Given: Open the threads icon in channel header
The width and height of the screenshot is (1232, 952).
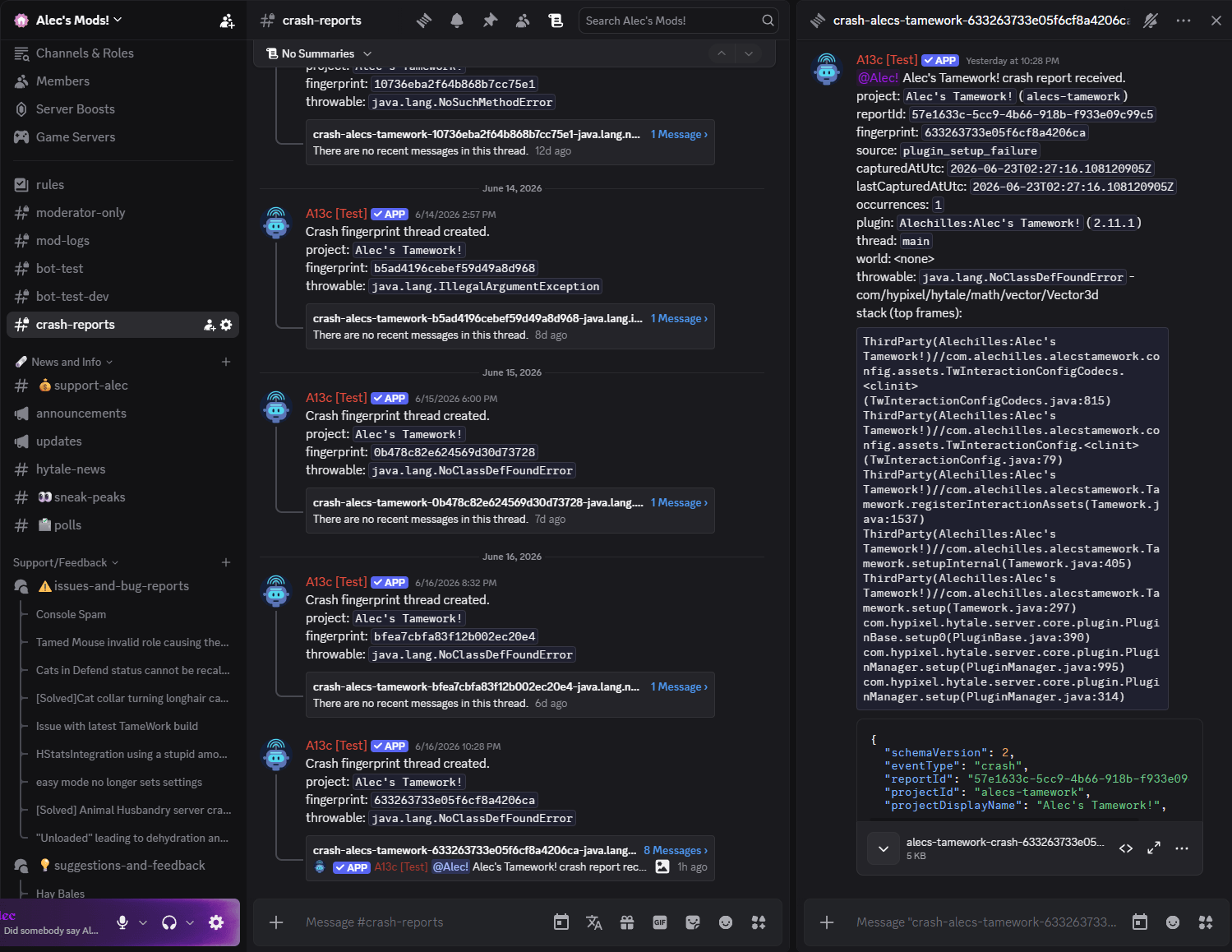Looking at the screenshot, I should pyautogui.click(x=424, y=21).
